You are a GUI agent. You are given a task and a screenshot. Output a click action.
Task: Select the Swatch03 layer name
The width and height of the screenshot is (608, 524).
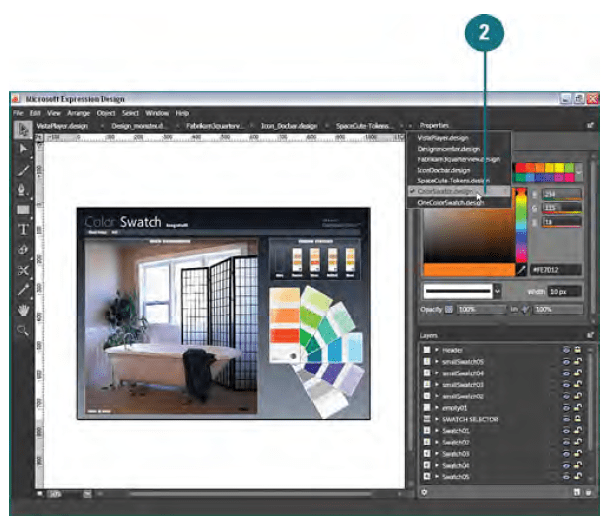(456, 453)
